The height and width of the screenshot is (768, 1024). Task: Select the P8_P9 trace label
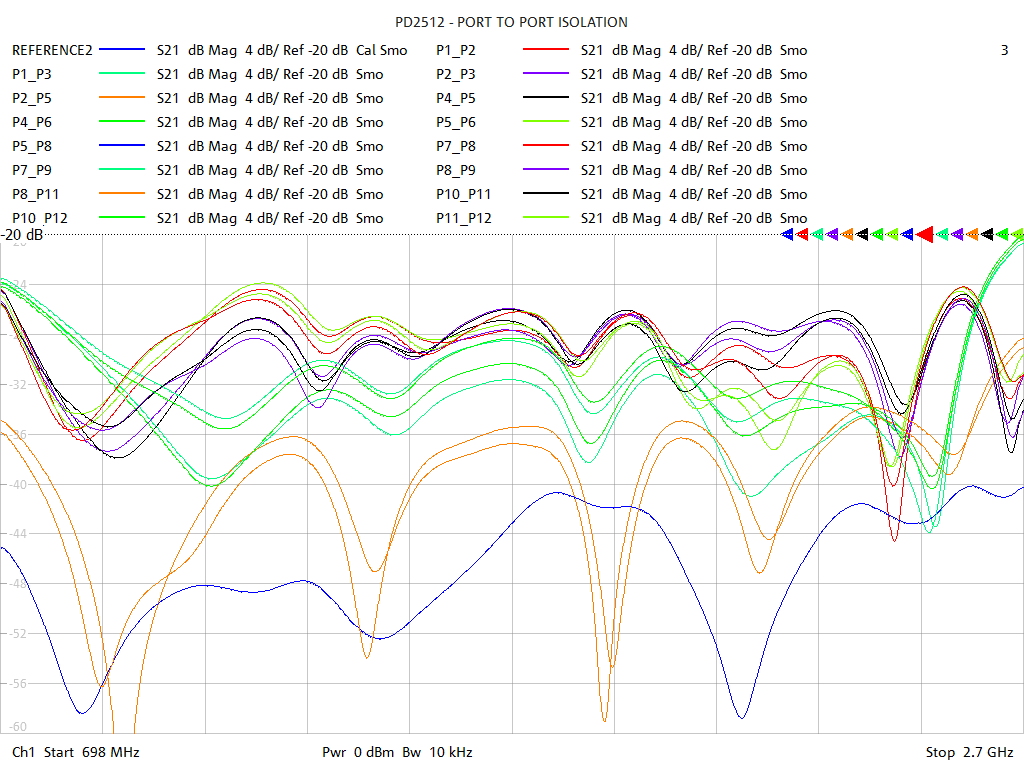456,170
